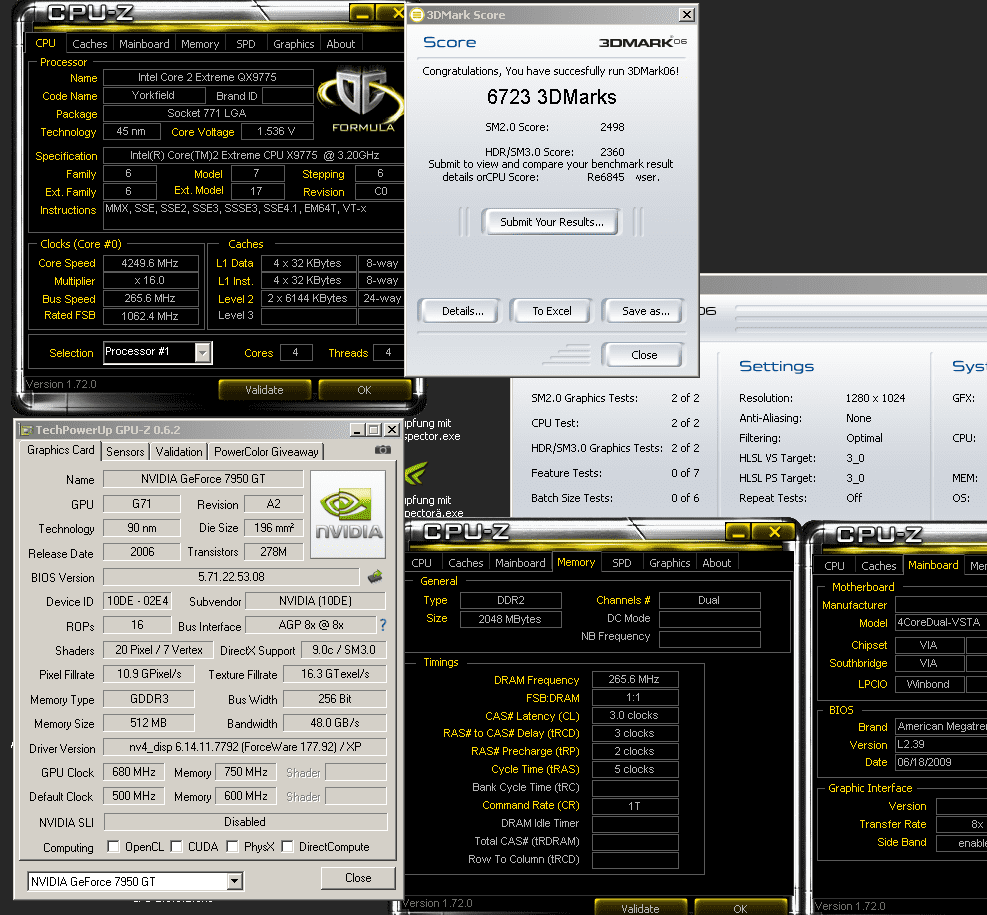
Task: Click the Core Speed 4249.6 MHz value
Action: click(150, 263)
